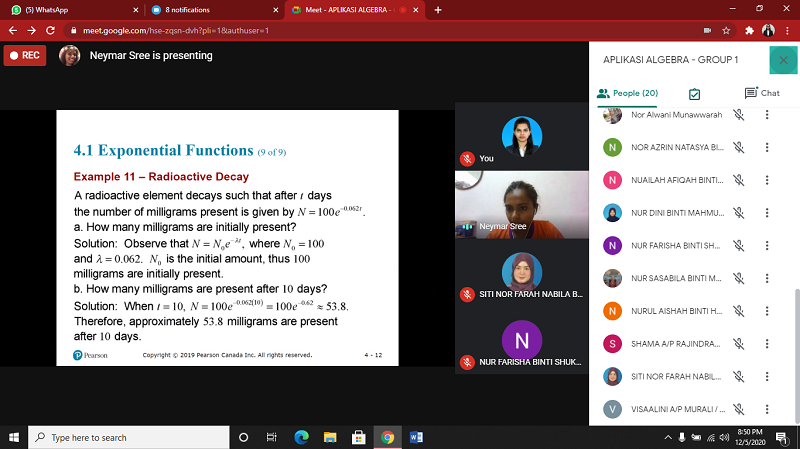Image resolution: width=800 pixels, height=449 pixels.
Task: Open more options for NUR DINI BINTI MAHMU
Action: pos(767,213)
